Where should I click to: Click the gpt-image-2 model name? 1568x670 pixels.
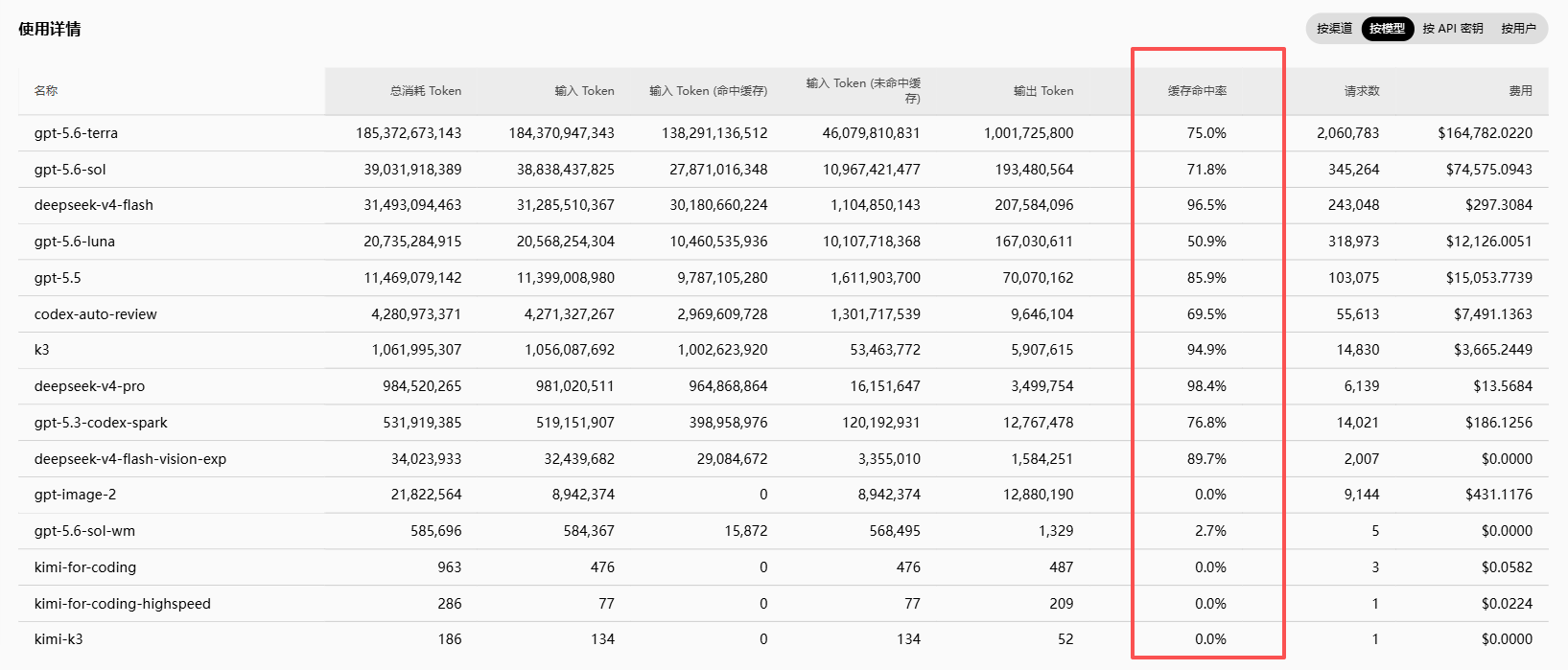pyautogui.click(x=75, y=495)
